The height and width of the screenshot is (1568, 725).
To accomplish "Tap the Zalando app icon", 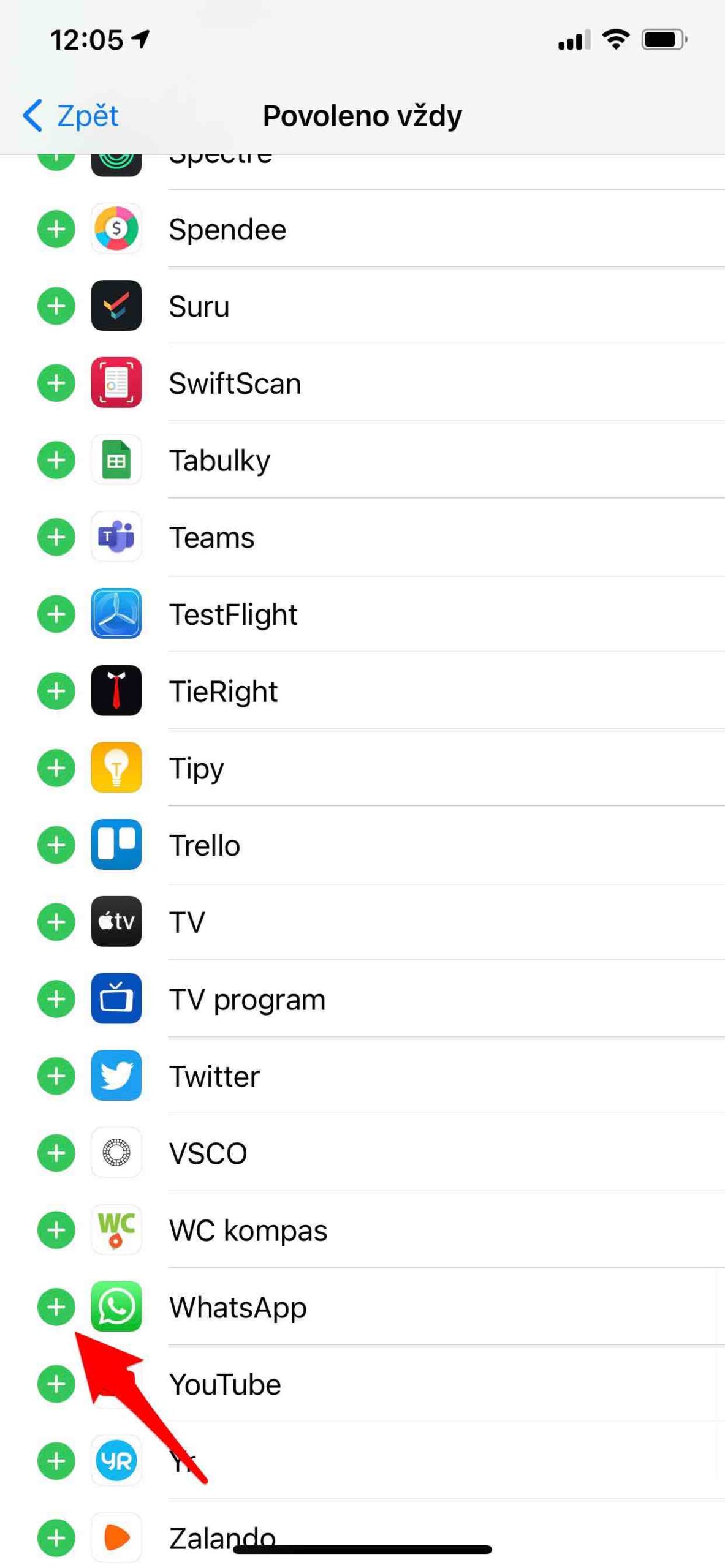I will coord(116,1537).
